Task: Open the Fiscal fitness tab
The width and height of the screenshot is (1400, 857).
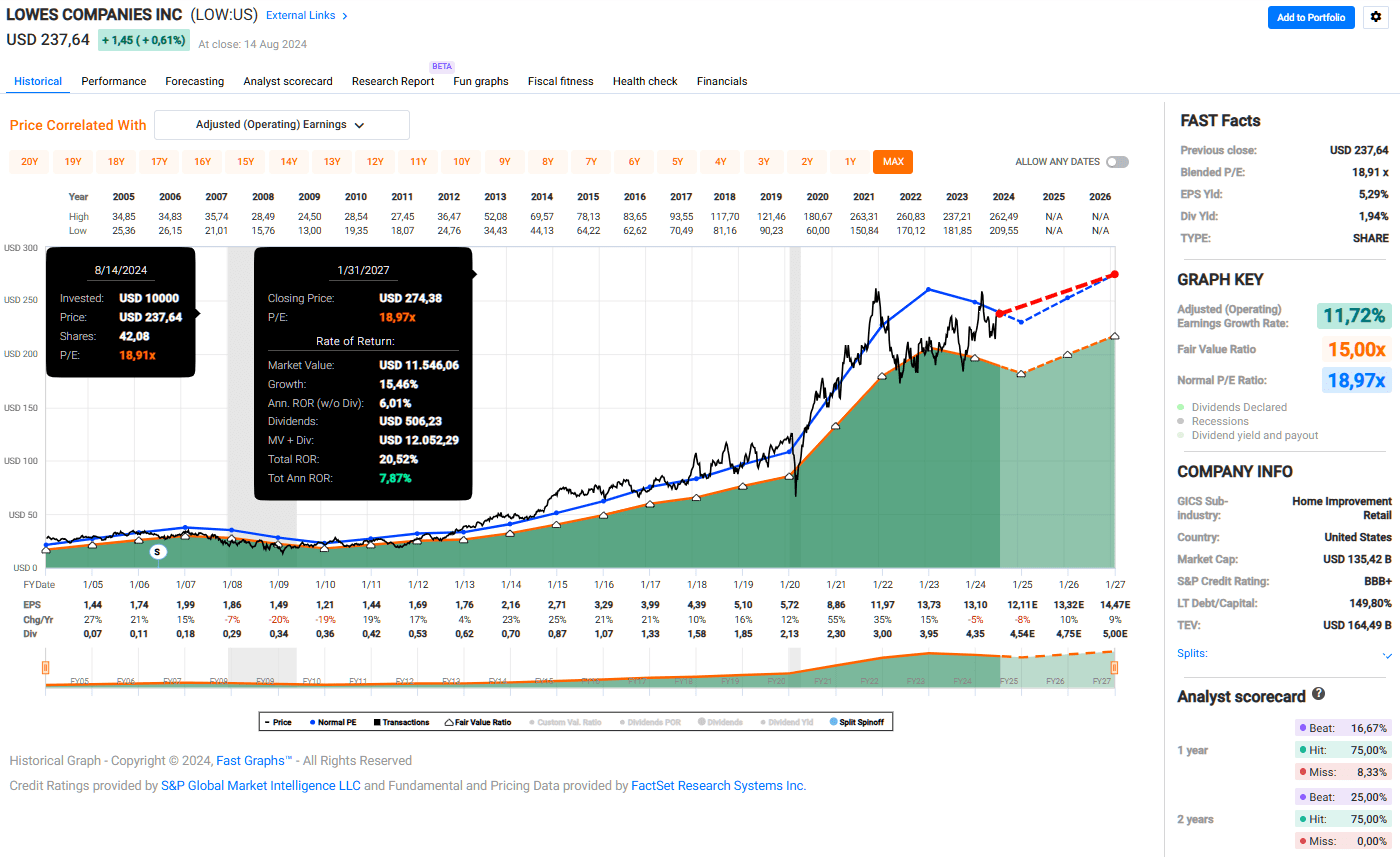Action: (x=560, y=81)
